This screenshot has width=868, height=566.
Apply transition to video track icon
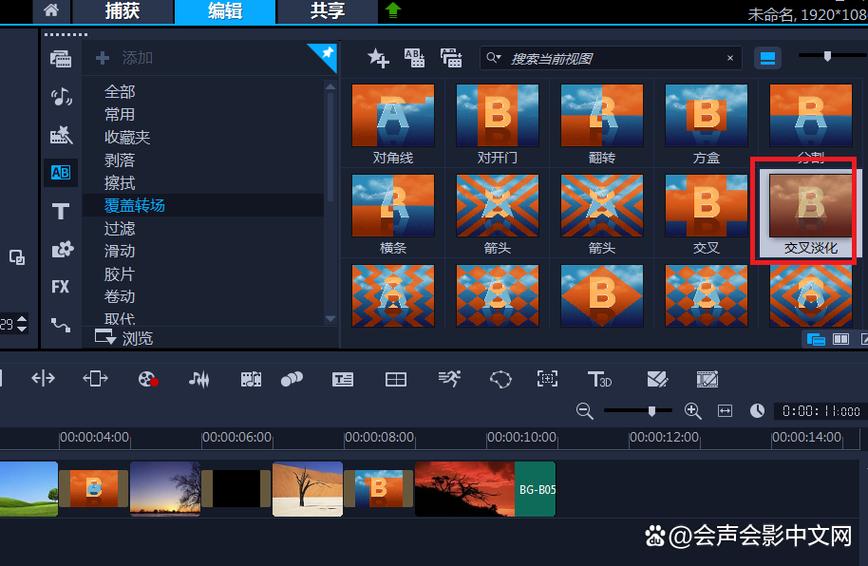pyautogui.click(x=414, y=58)
